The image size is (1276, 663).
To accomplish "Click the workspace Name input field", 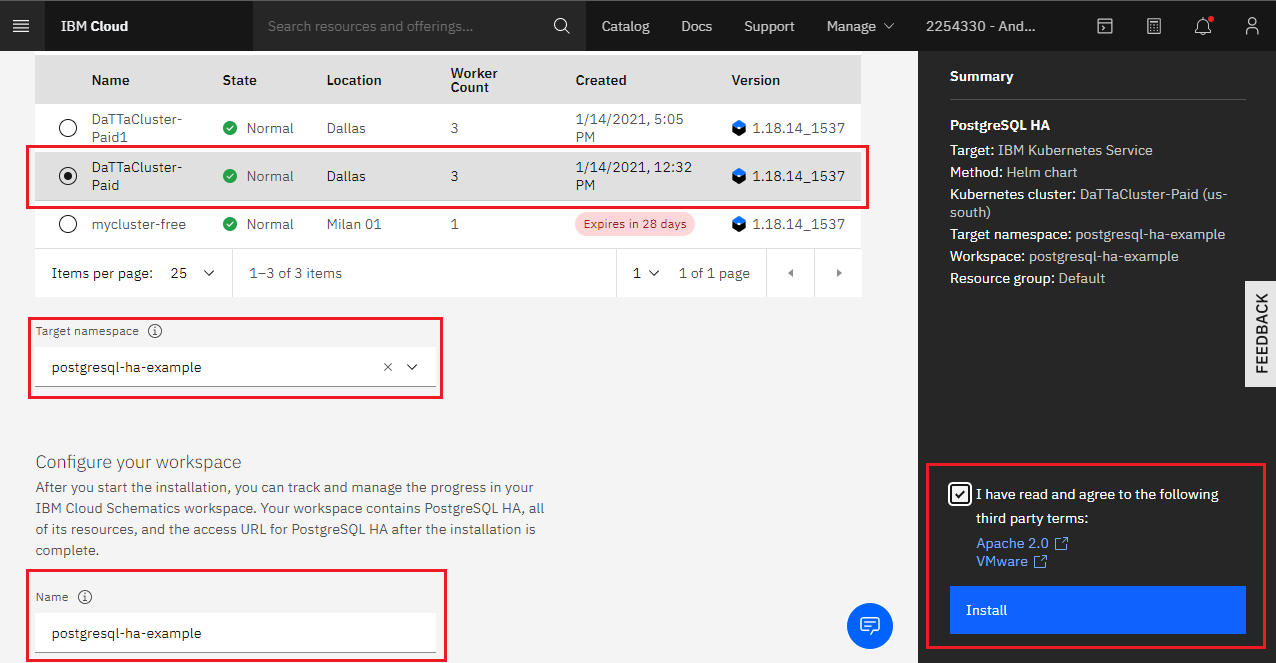I will [236, 633].
